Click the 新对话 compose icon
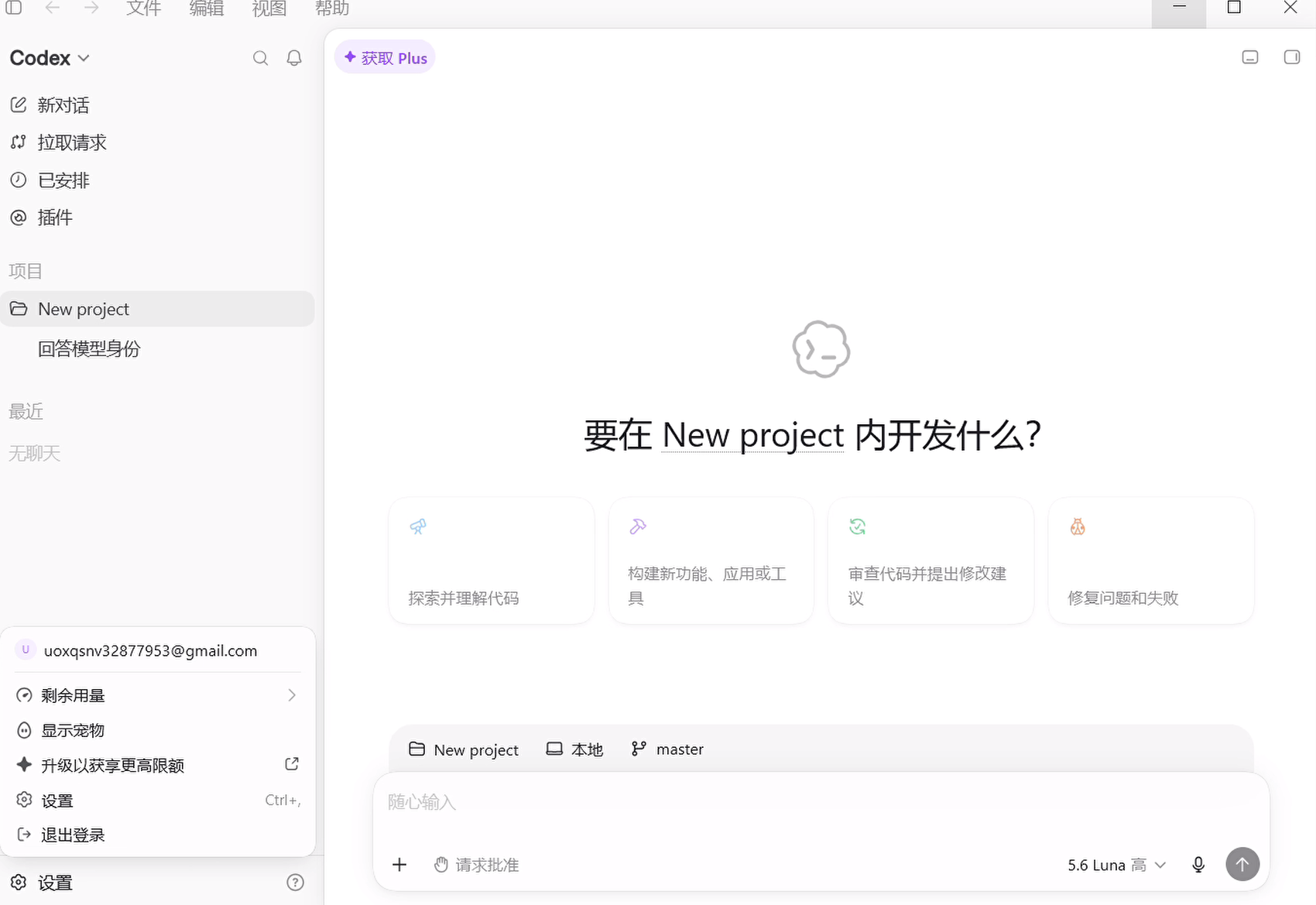This screenshot has height=905, width=1316. point(19,105)
